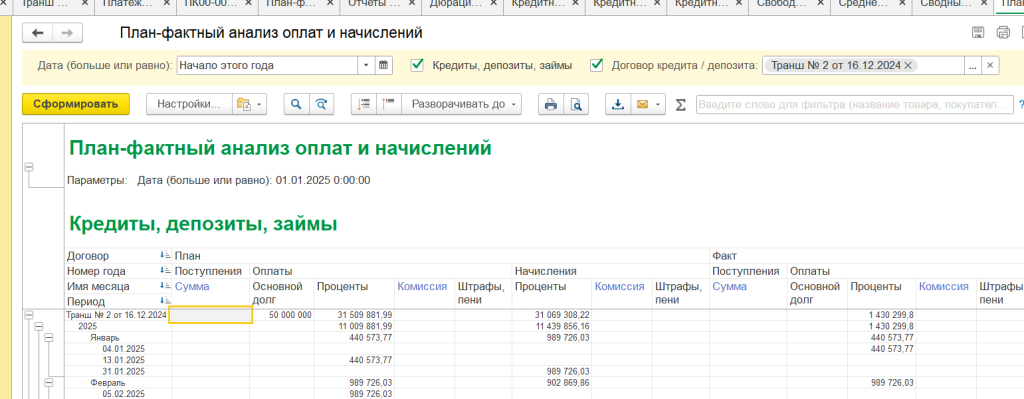Sort by Период using its sort icon

[x=164, y=301]
